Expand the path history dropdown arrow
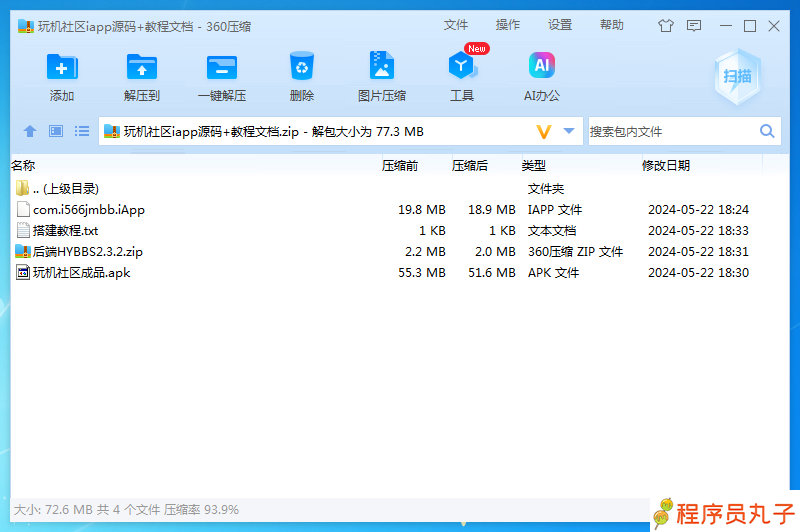800x532 pixels. pyautogui.click(x=569, y=131)
